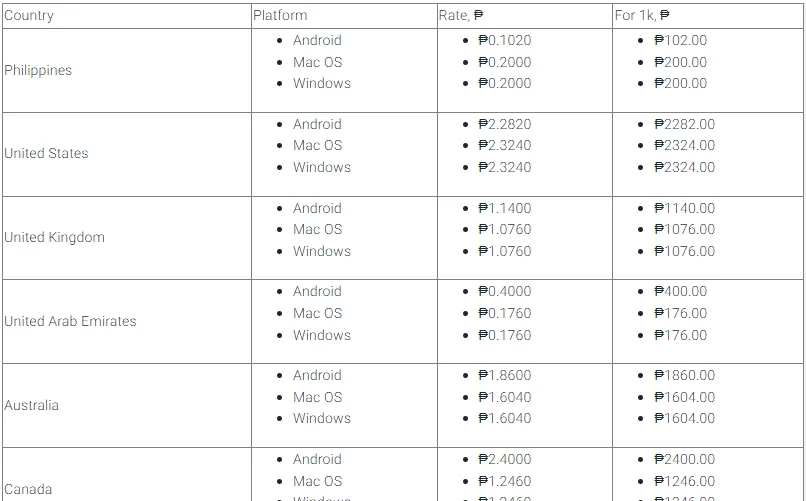Click the ₱0.1020 rate value
This screenshot has height=501, width=806.
505,40
